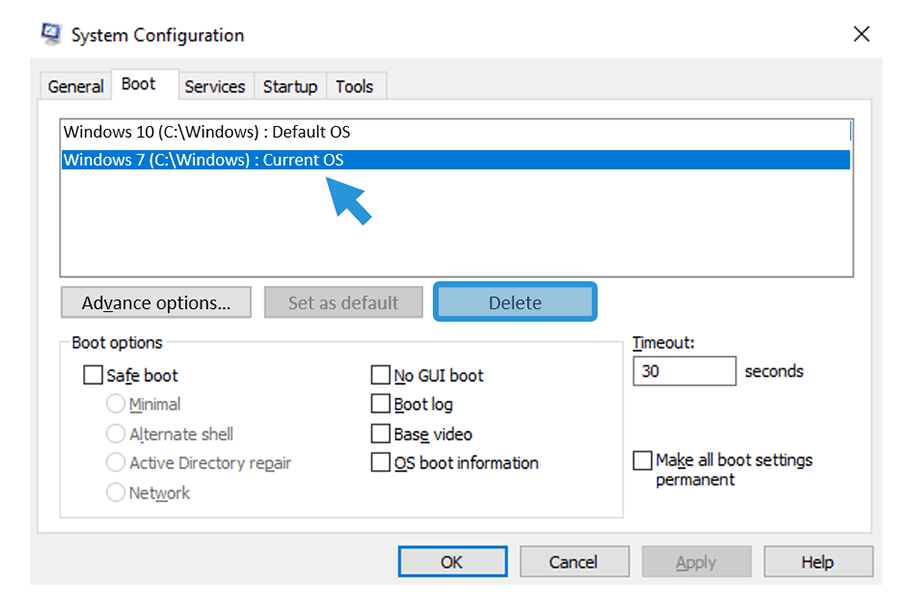Open the Services tab
This screenshot has width=902, height=600.
[215, 86]
